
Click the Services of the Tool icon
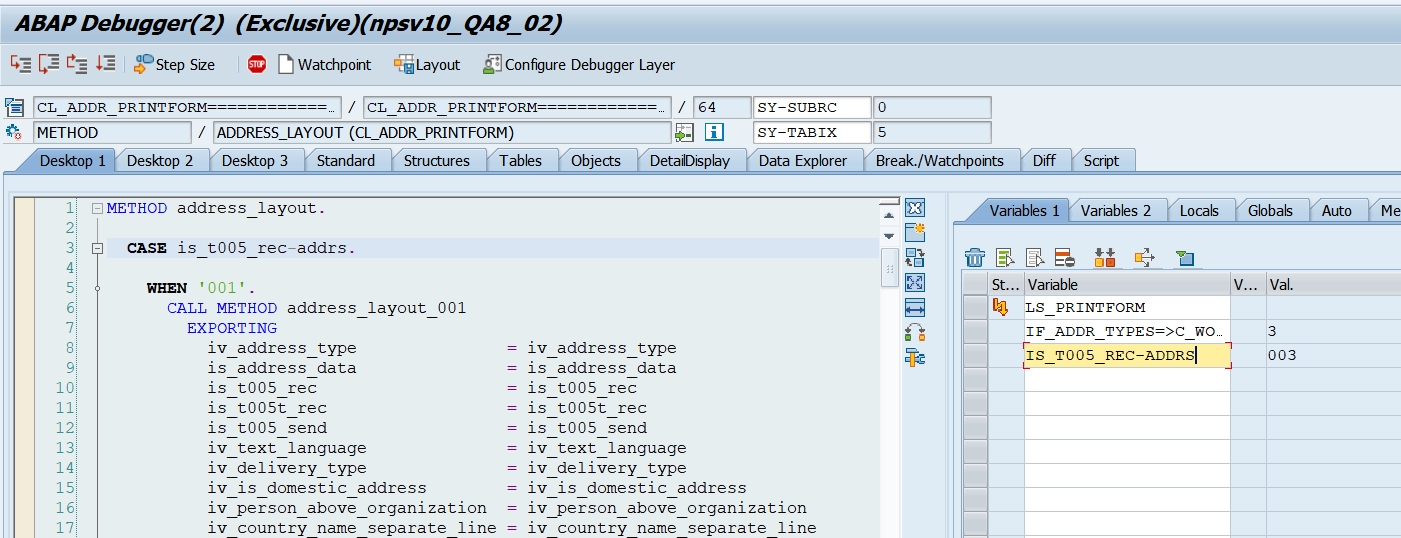pos(914,357)
